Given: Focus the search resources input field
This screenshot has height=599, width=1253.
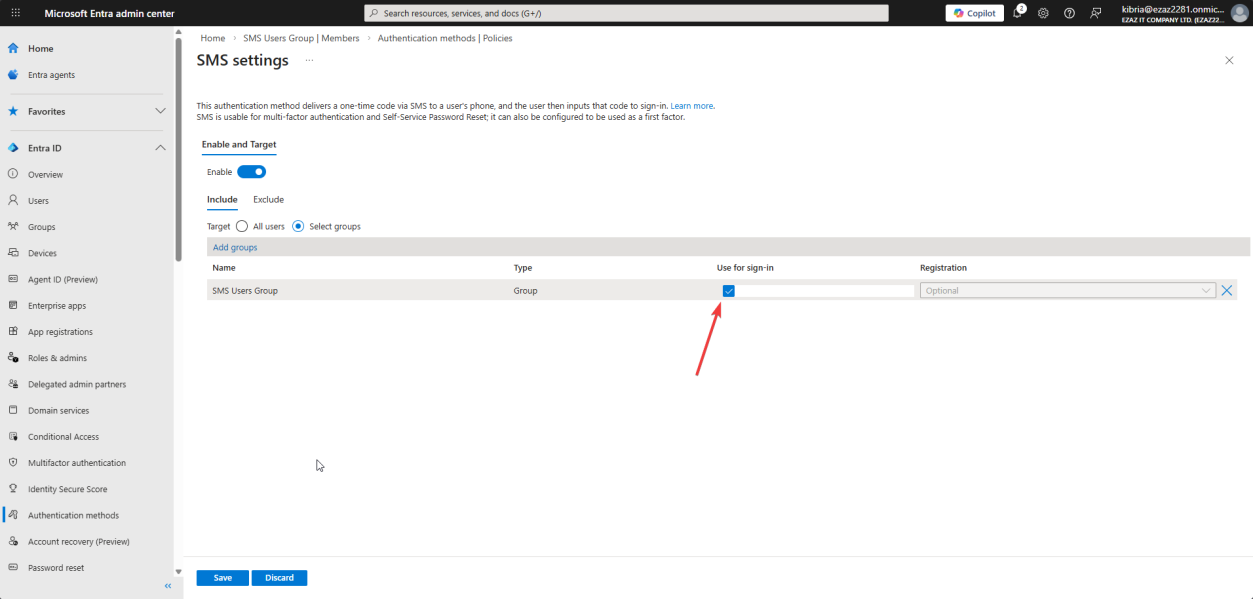Looking at the screenshot, I should click(626, 13).
